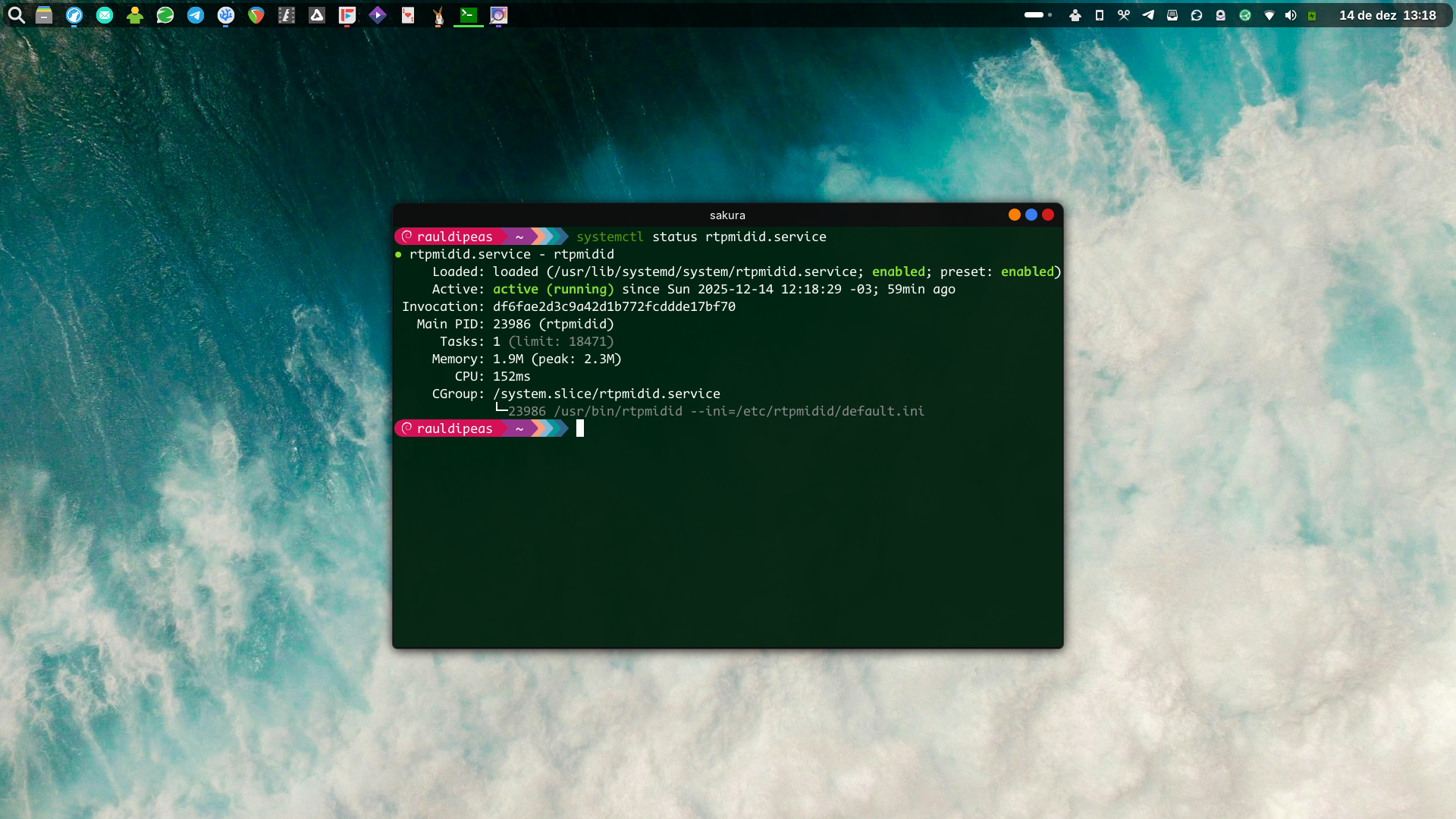Click the terminal cursor at the prompt

coord(580,428)
